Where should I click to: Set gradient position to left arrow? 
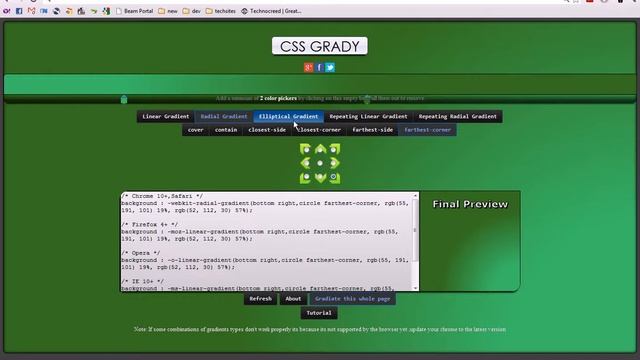pos(305,163)
